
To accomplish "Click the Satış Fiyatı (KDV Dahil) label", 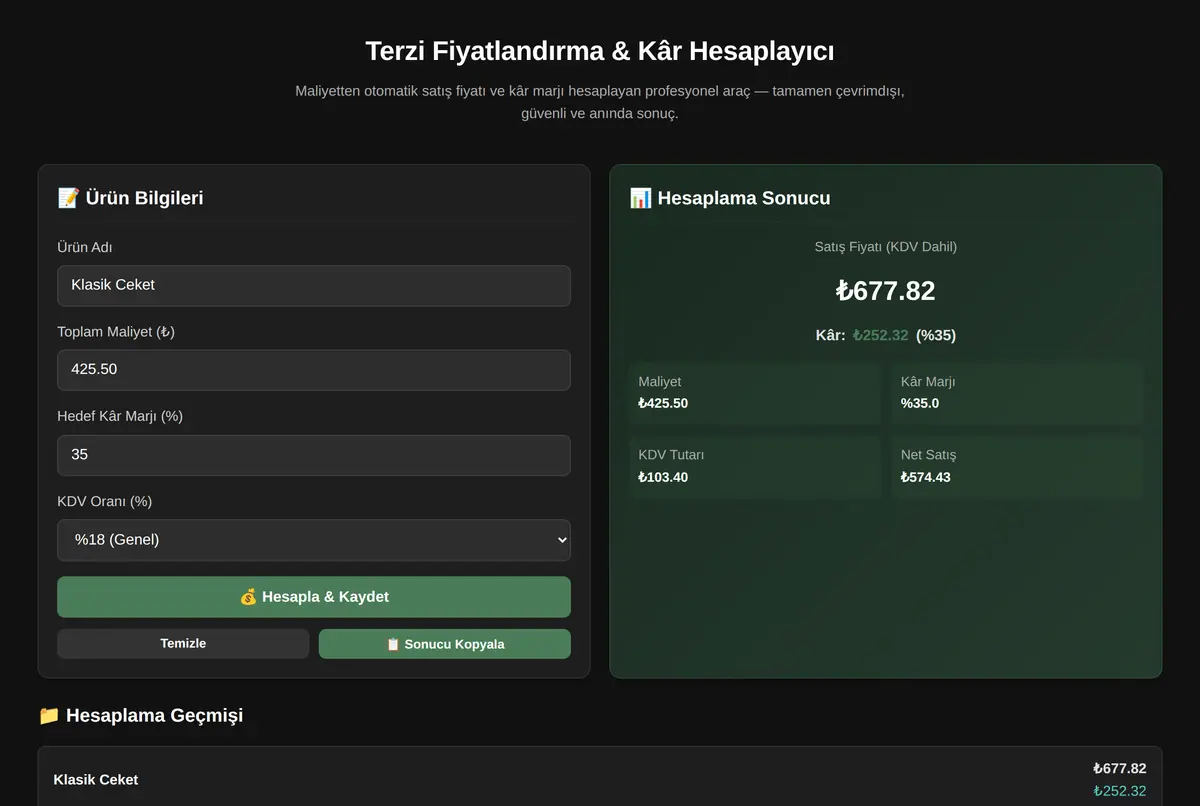I will (886, 247).
